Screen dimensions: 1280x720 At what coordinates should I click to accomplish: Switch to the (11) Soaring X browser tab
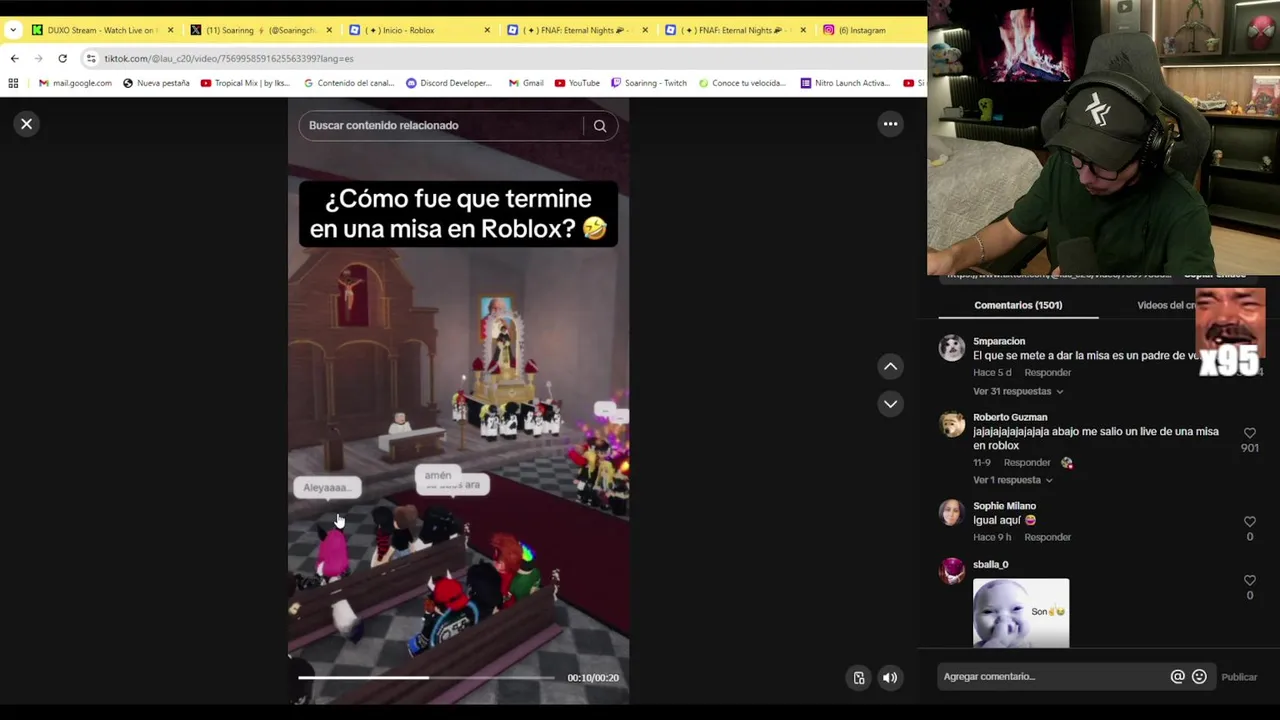260,30
